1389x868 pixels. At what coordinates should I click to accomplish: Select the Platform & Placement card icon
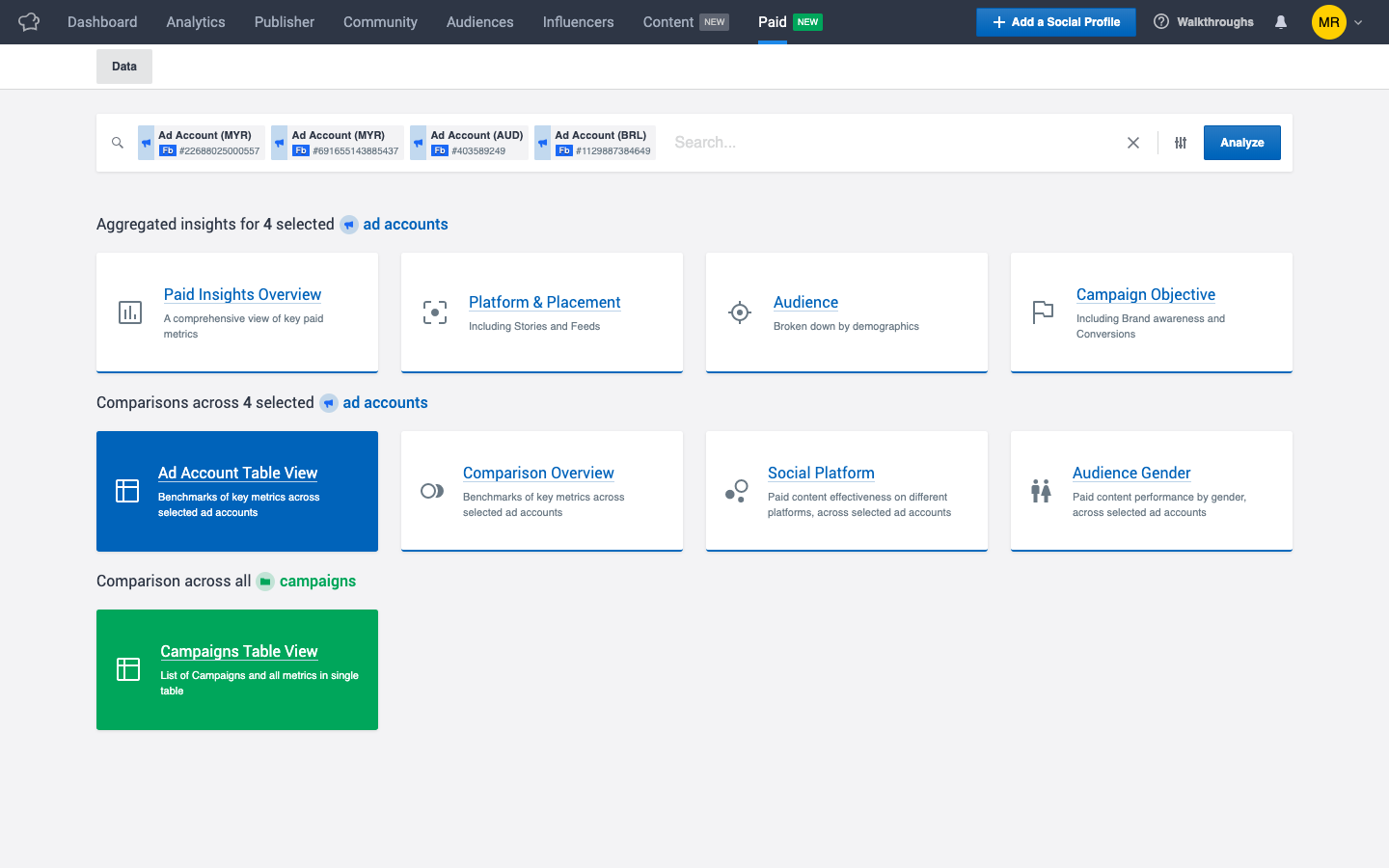(x=434, y=312)
